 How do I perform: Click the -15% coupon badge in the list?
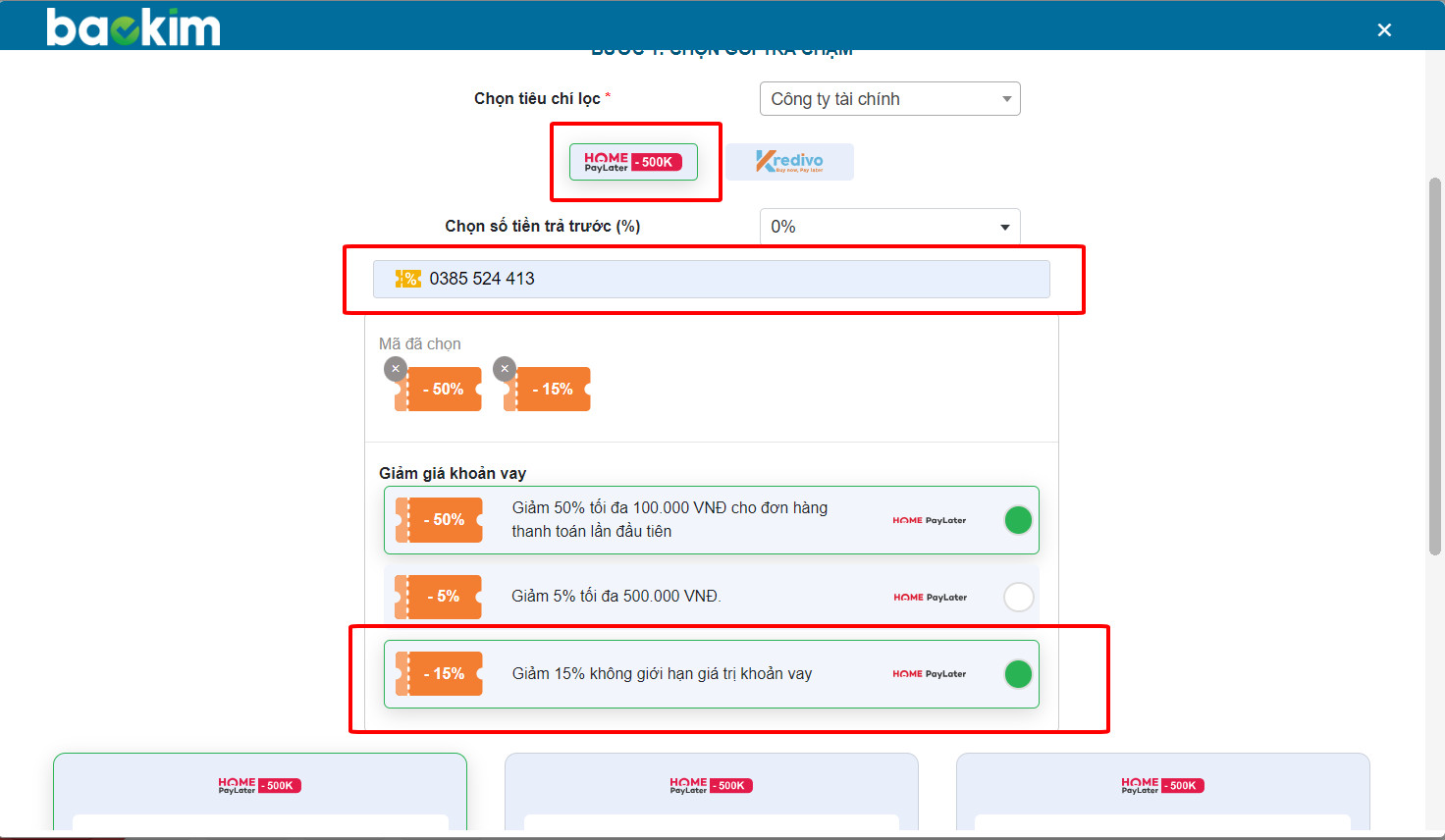coord(439,674)
